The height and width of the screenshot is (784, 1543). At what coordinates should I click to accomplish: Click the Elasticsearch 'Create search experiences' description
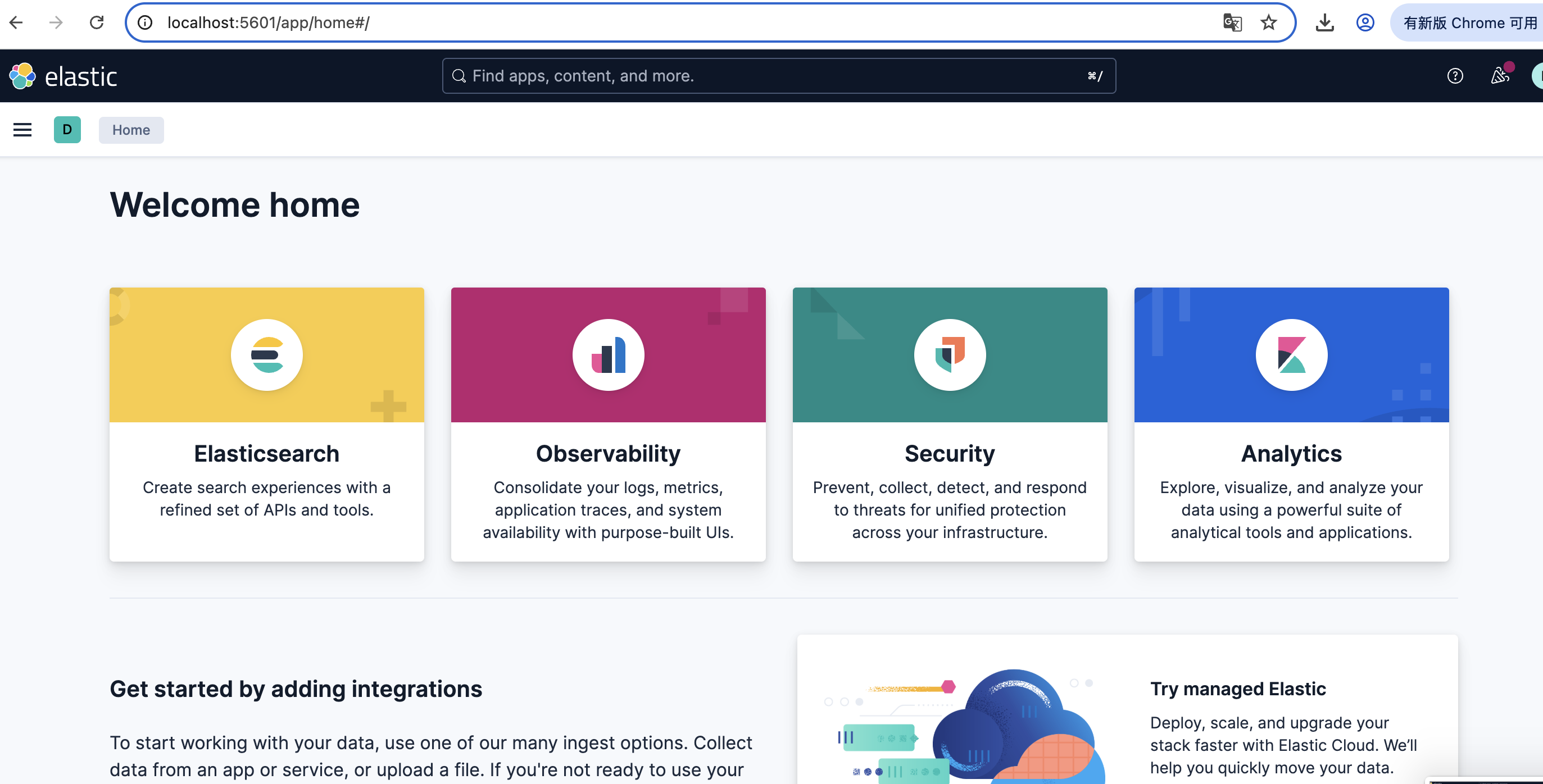[266, 499]
